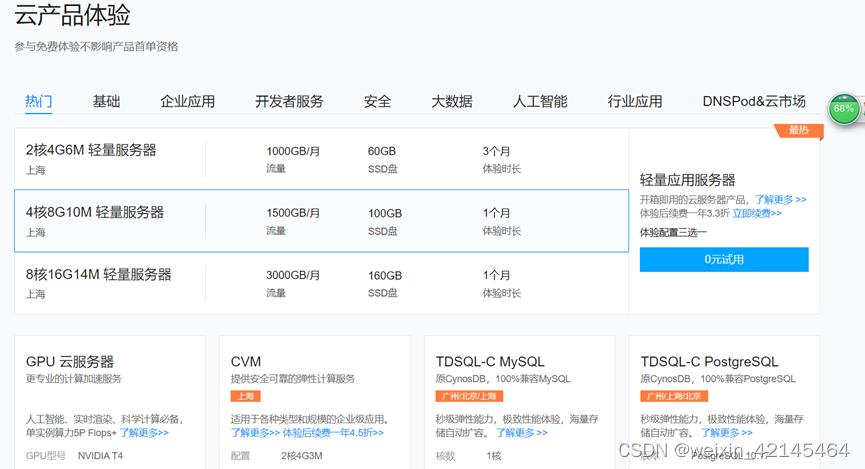
Task: Click the 3个月 trial duration text
Action: click(x=496, y=151)
